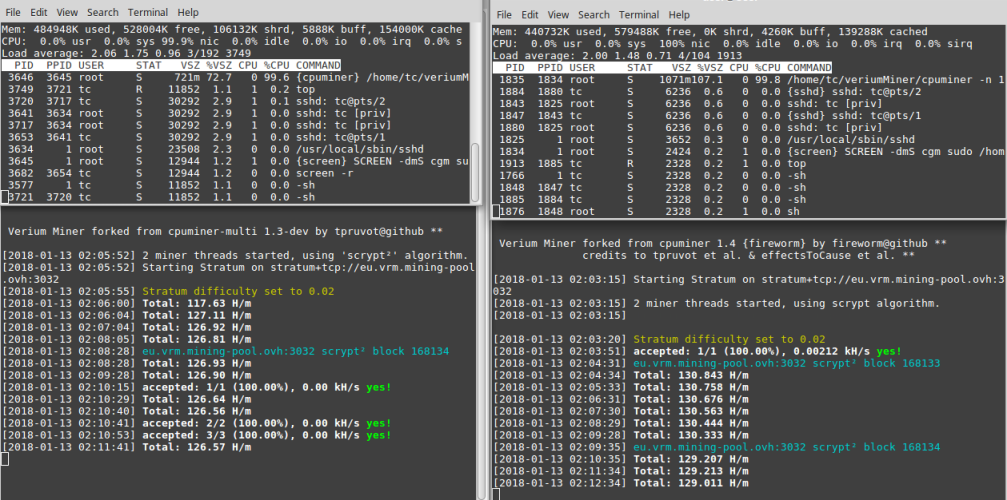Open Edit menu in right terminal

point(530,15)
